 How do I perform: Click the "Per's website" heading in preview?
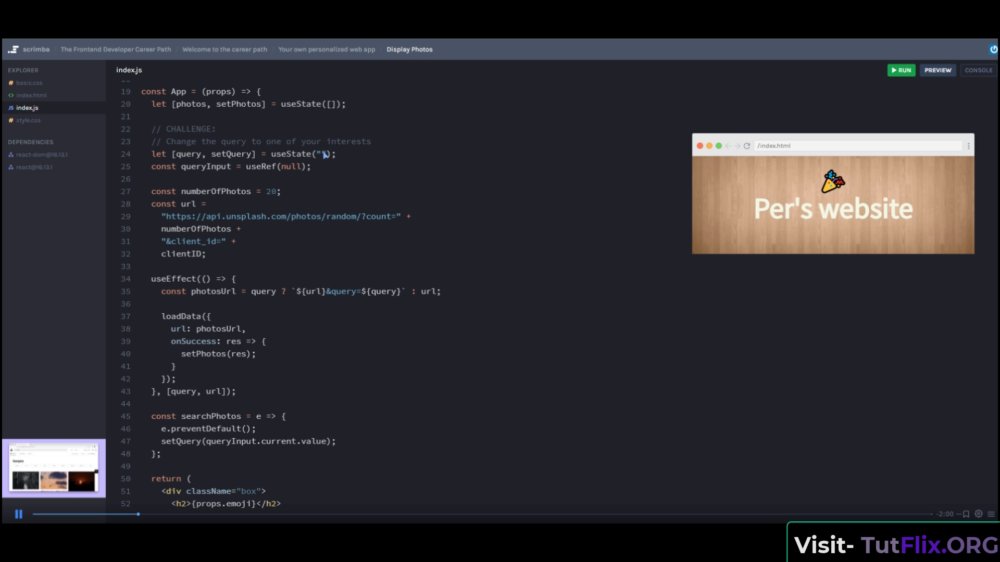(x=833, y=209)
